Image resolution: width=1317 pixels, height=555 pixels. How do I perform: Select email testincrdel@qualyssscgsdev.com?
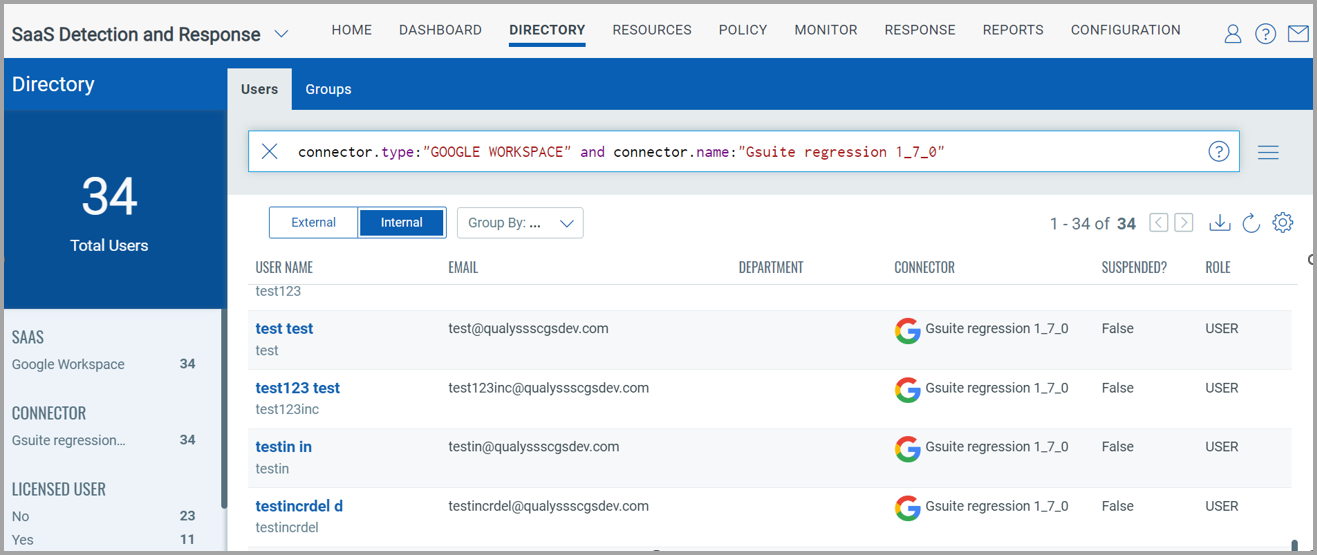(x=548, y=506)
